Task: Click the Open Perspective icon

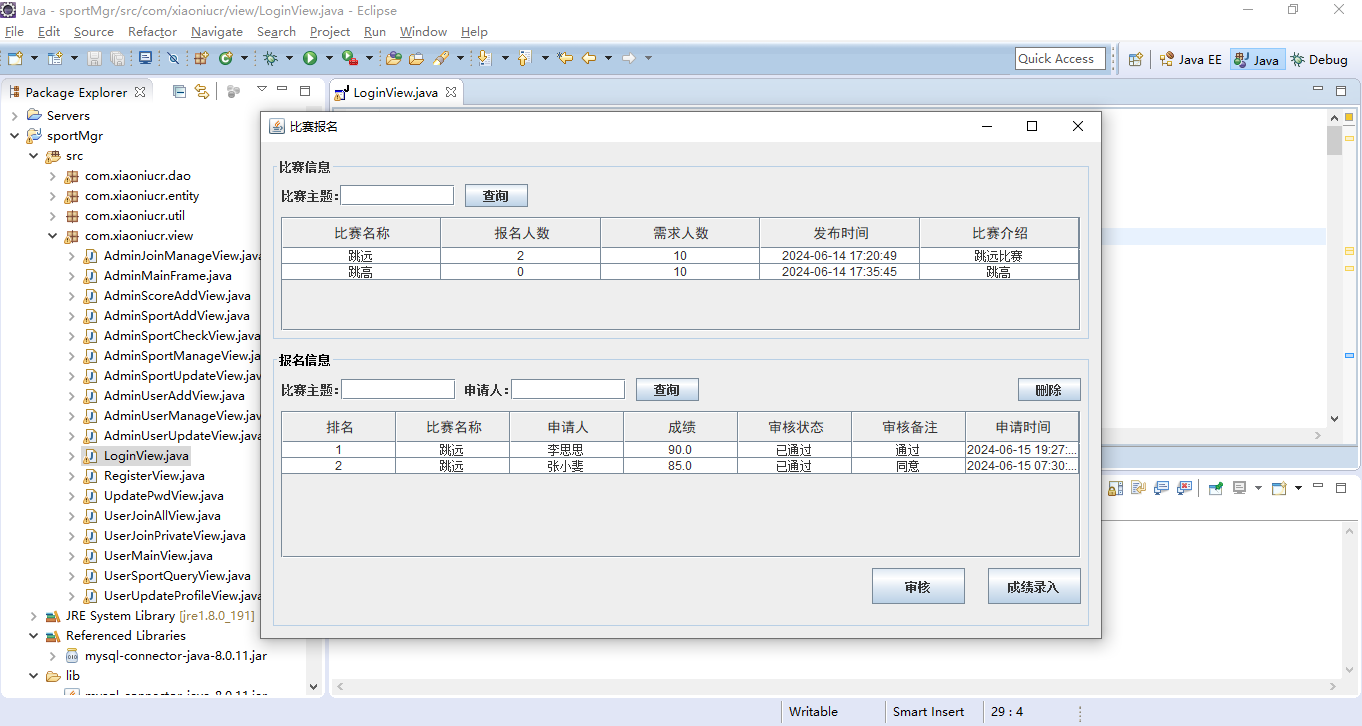Action: 1135,59
